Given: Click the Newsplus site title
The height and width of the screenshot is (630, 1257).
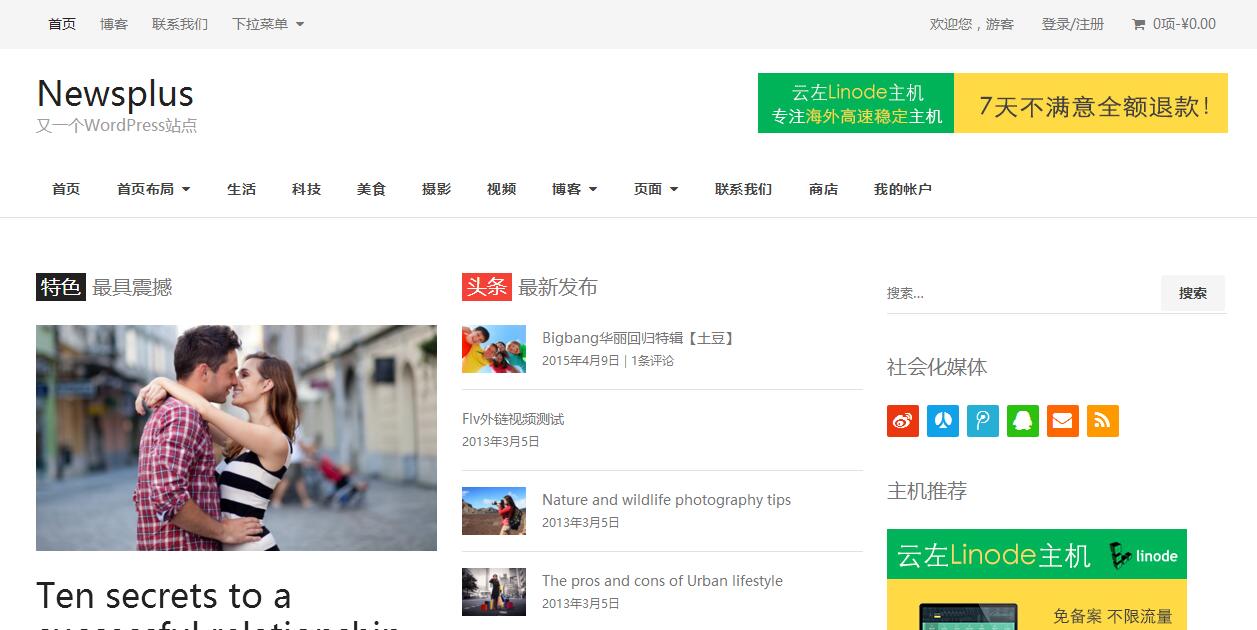Looking at the screenshot, I should pos(115,93).
